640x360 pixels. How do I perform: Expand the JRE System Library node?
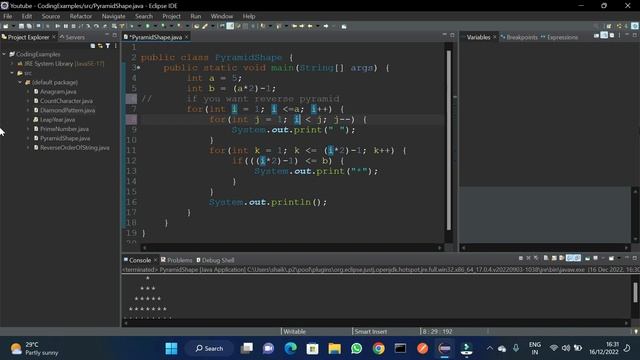pos(12,64)
